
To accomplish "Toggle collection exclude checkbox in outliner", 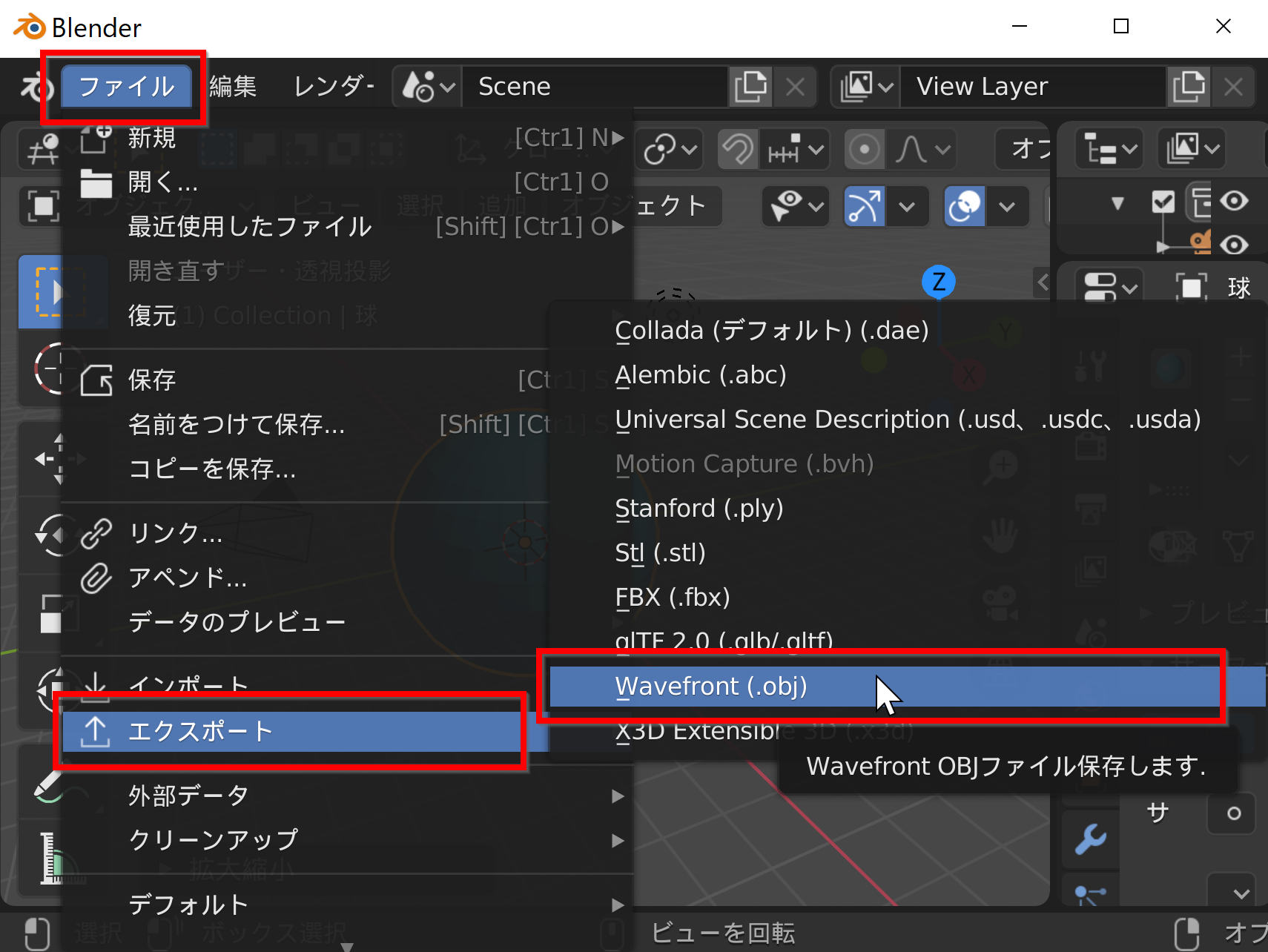I will [1163, 202].
